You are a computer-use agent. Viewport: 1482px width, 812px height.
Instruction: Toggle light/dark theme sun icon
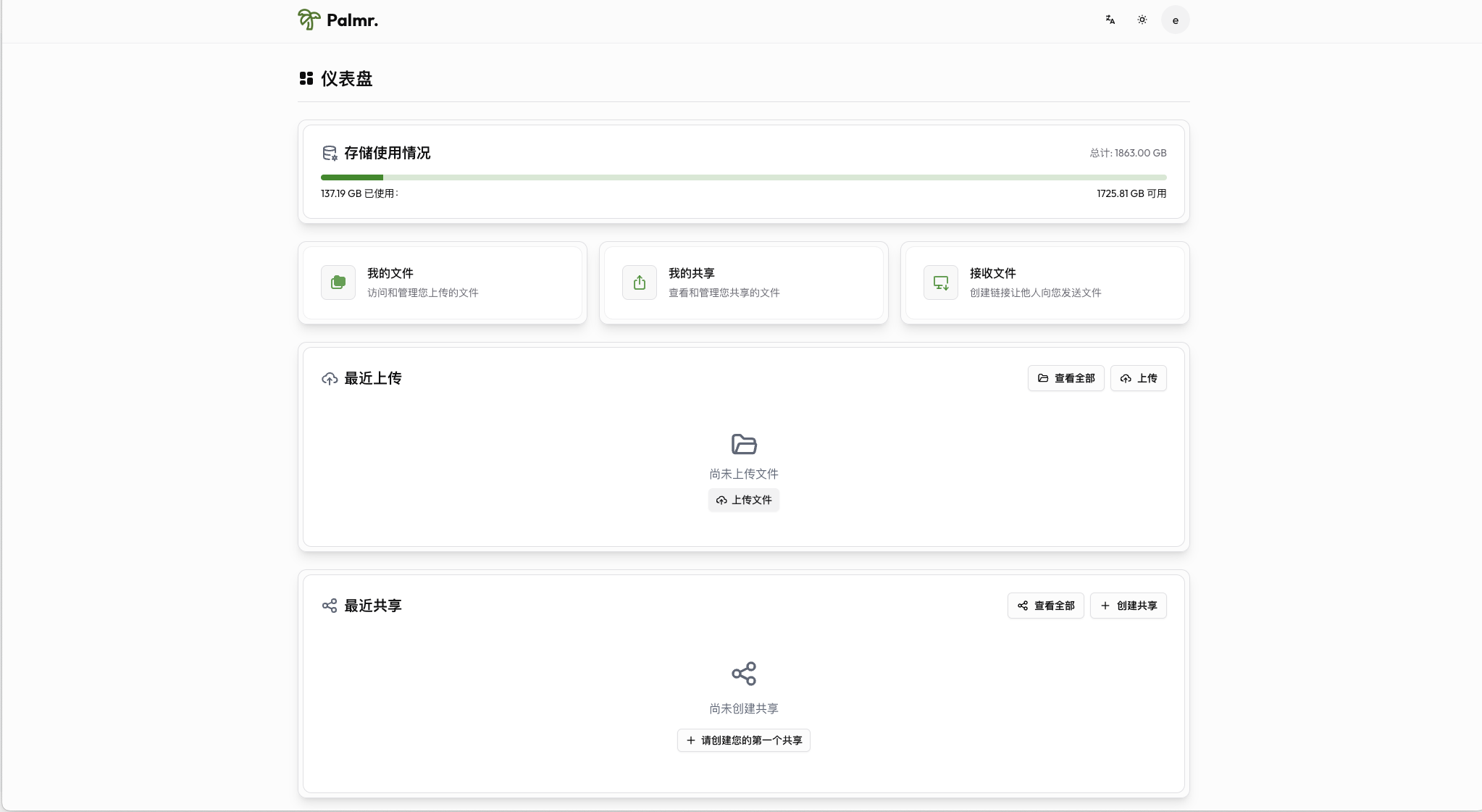tap(1142, 20)
